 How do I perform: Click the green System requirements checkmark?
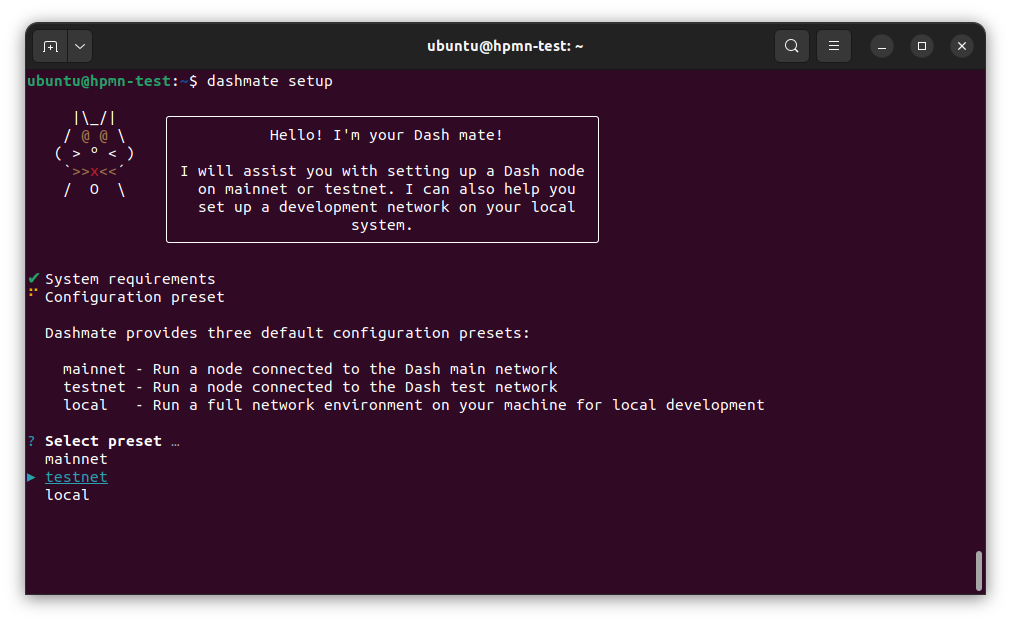point(32,277)
